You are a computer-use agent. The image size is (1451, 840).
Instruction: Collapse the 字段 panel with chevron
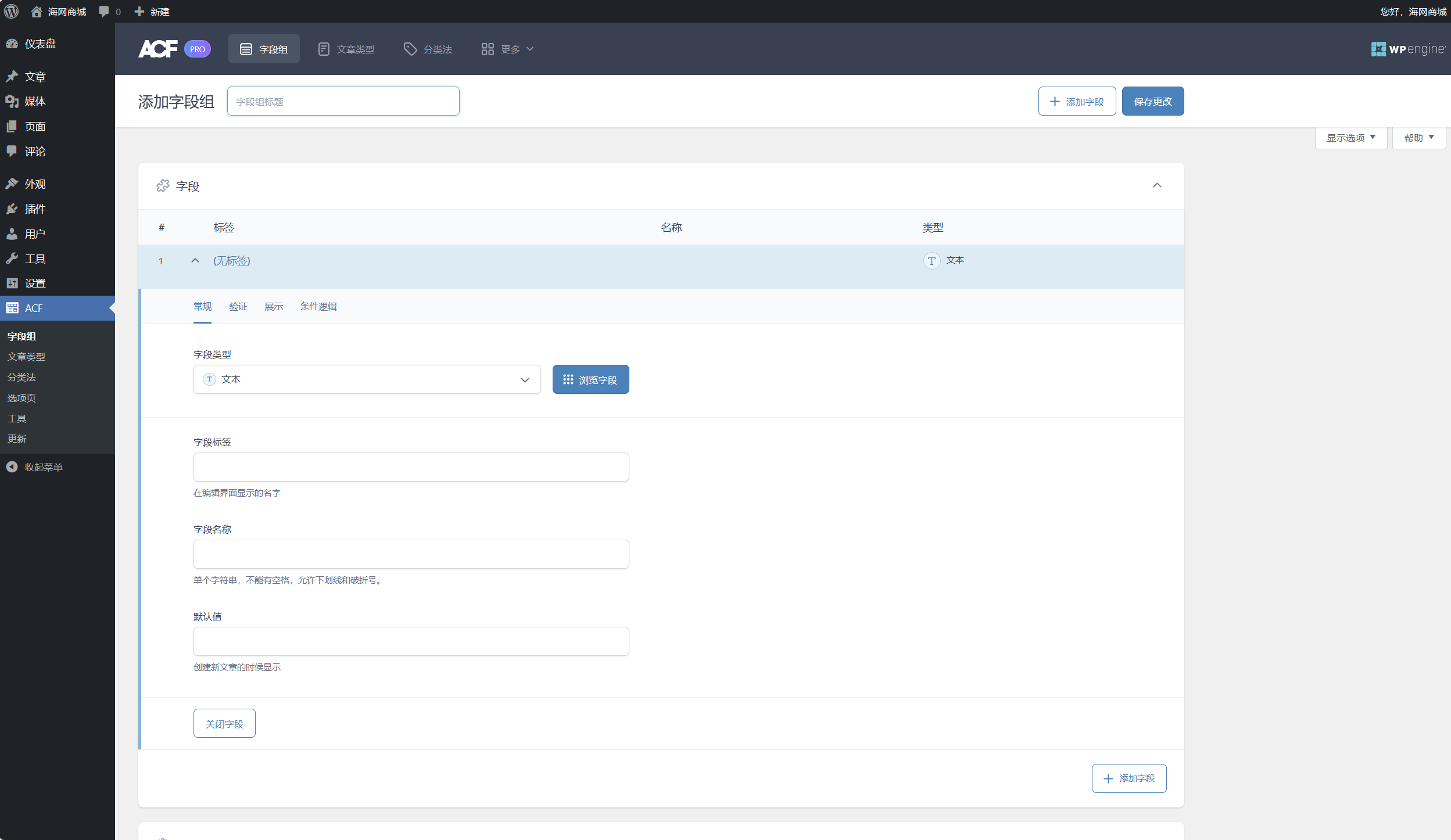click(x=1157, y=185)
